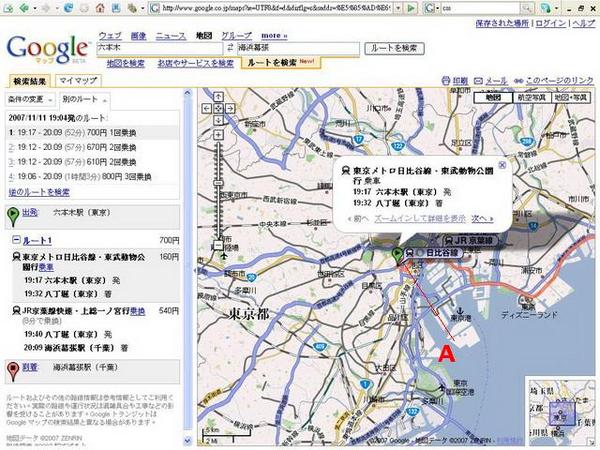
Task: Click the printer icon beside 印刷
Action: click(x=445, y=81)
